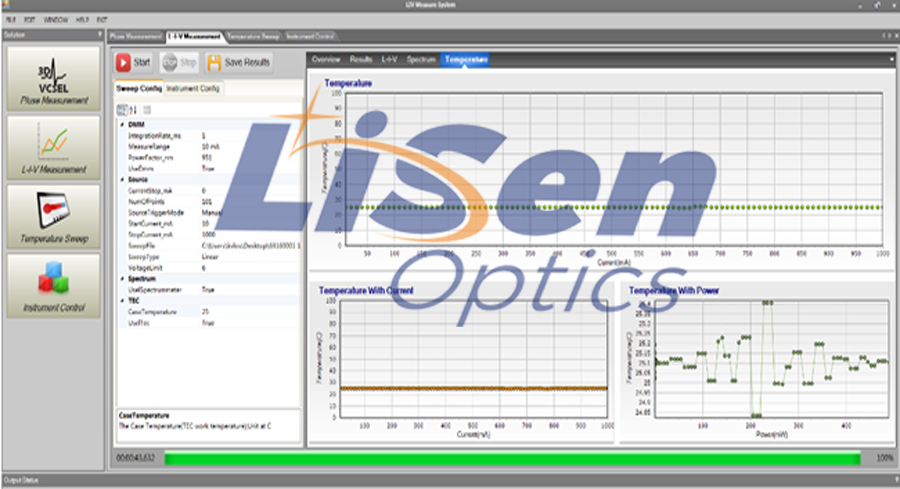Select the Instrument Config tab
900x489 pixels.
click(193, 88)
